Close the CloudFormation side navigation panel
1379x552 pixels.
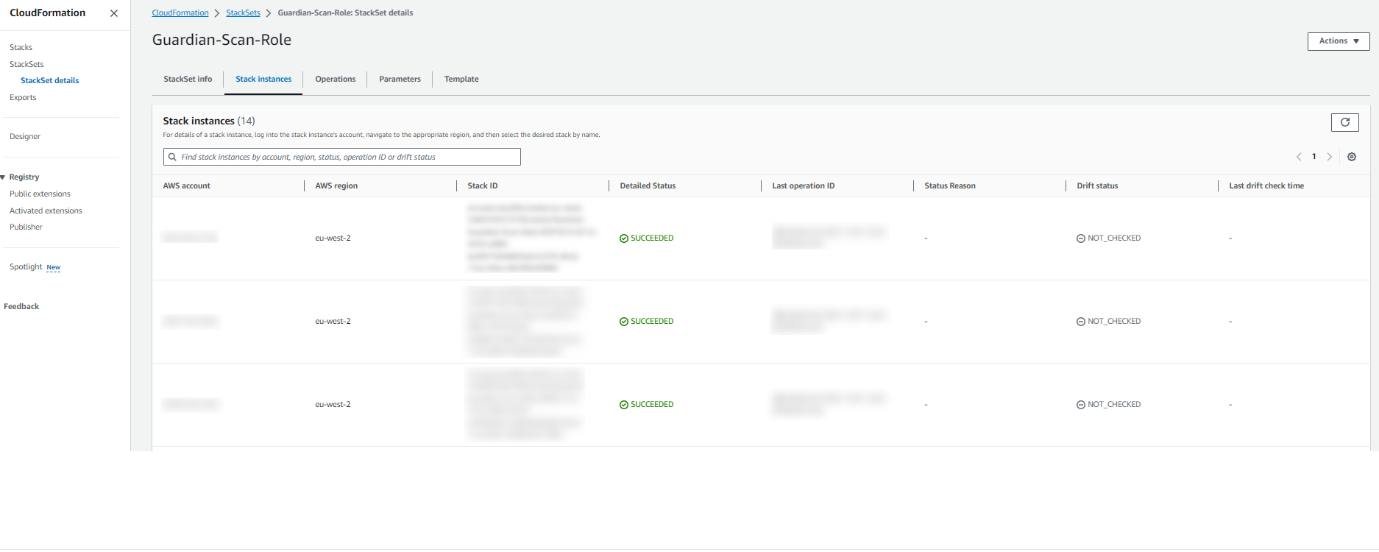pyautogui.click(x=113, y=13)
